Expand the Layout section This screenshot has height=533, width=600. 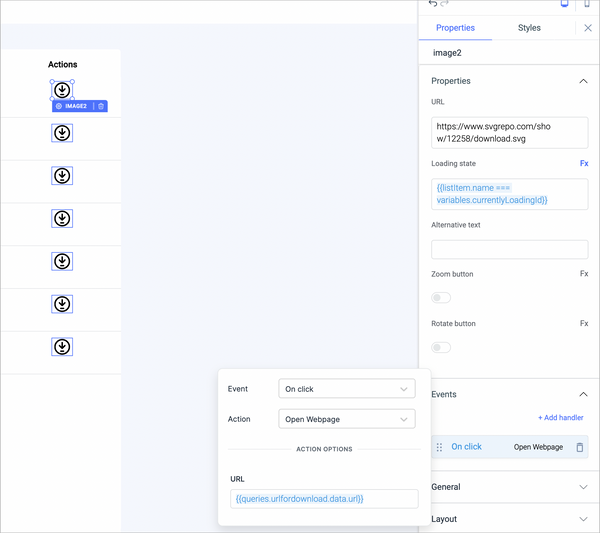(x=509, y=519)
